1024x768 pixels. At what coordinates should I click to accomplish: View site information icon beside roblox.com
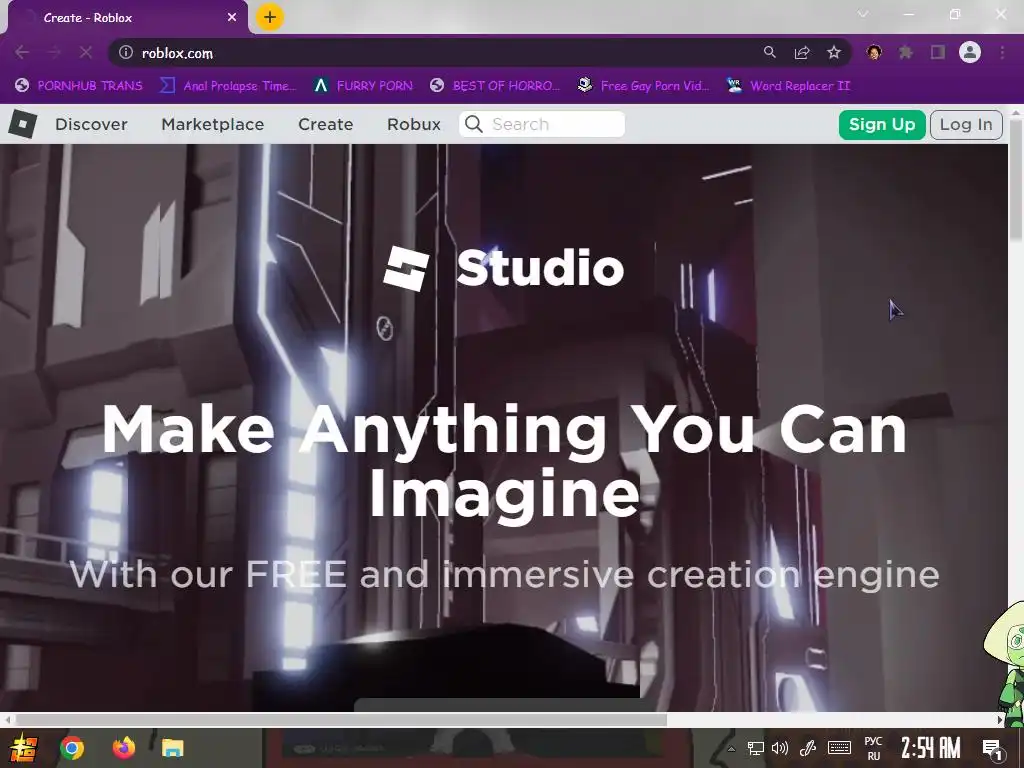[126, 52]
